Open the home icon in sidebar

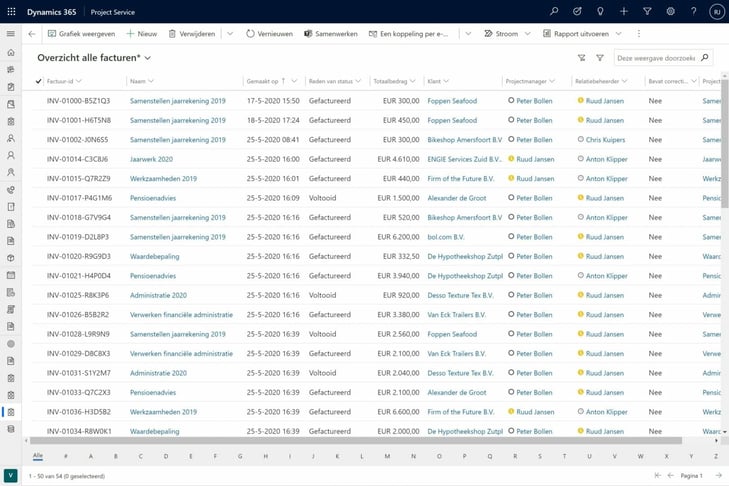11,53
